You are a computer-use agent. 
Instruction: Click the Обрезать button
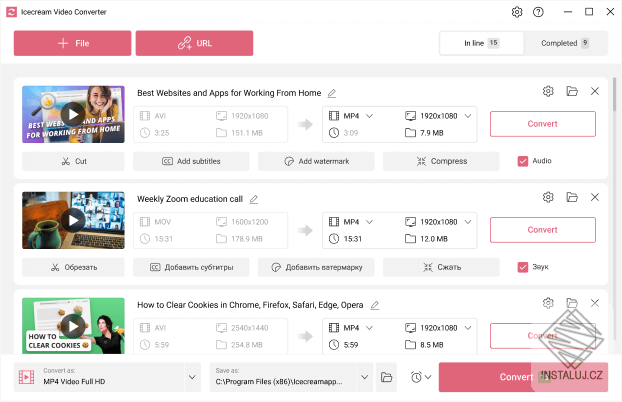pyautogui.click(x=73, y=267)
